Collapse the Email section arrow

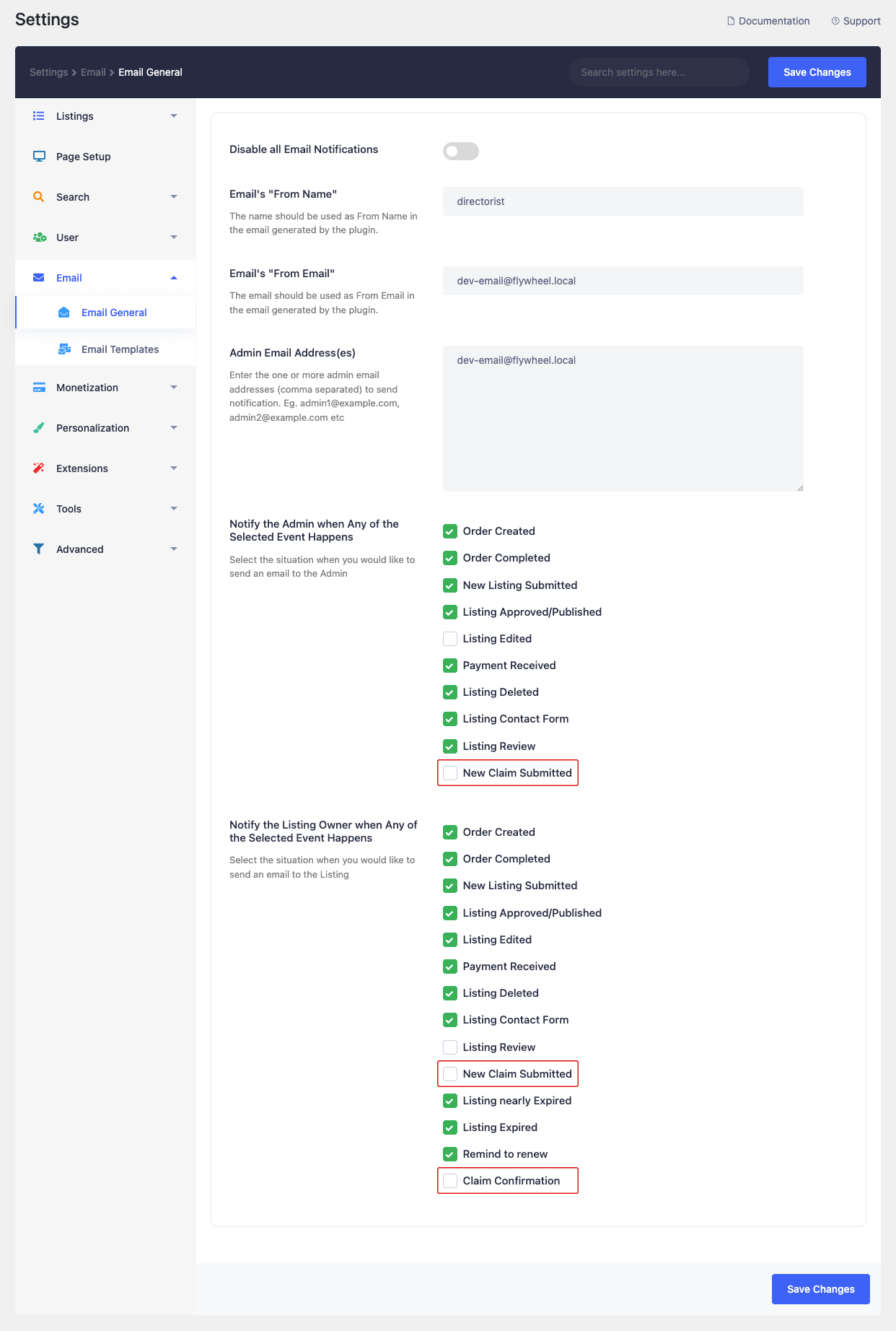[174, 278]
